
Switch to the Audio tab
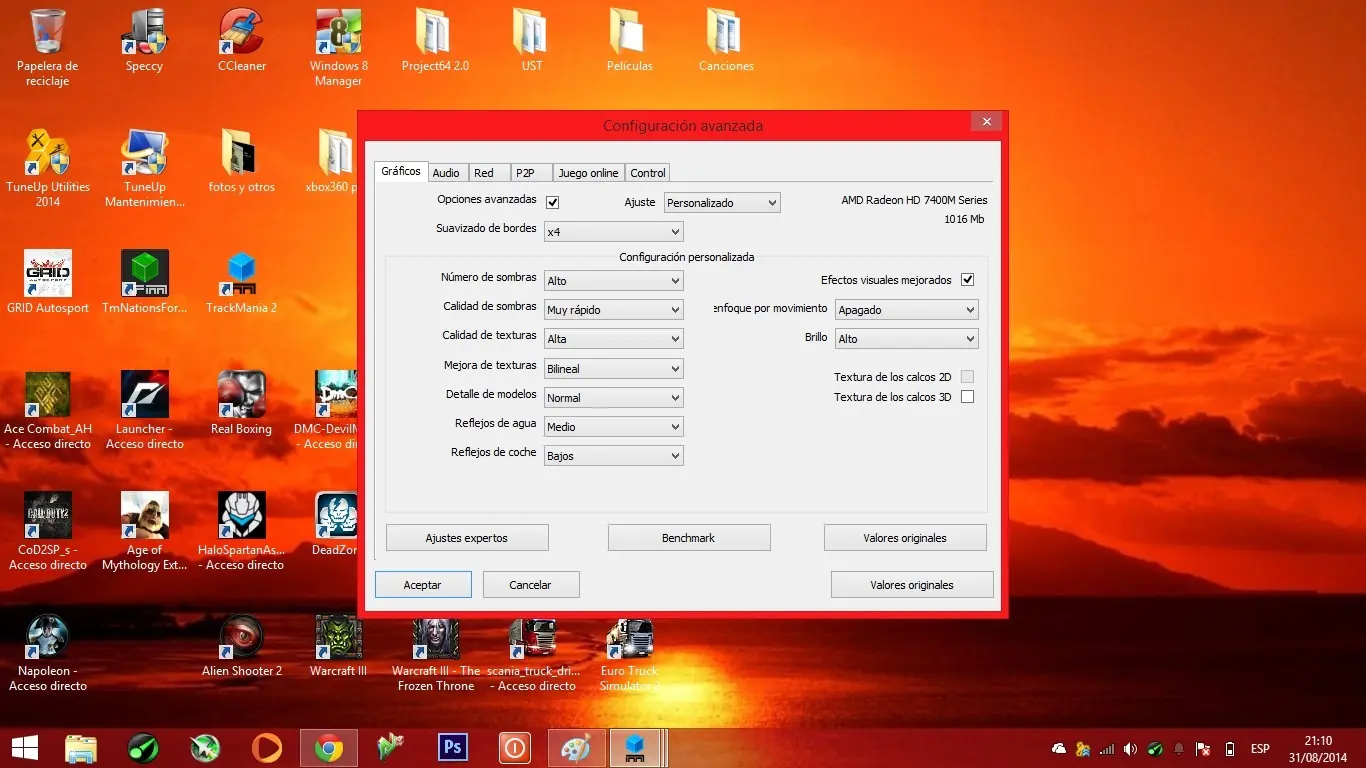coord(446,173)
